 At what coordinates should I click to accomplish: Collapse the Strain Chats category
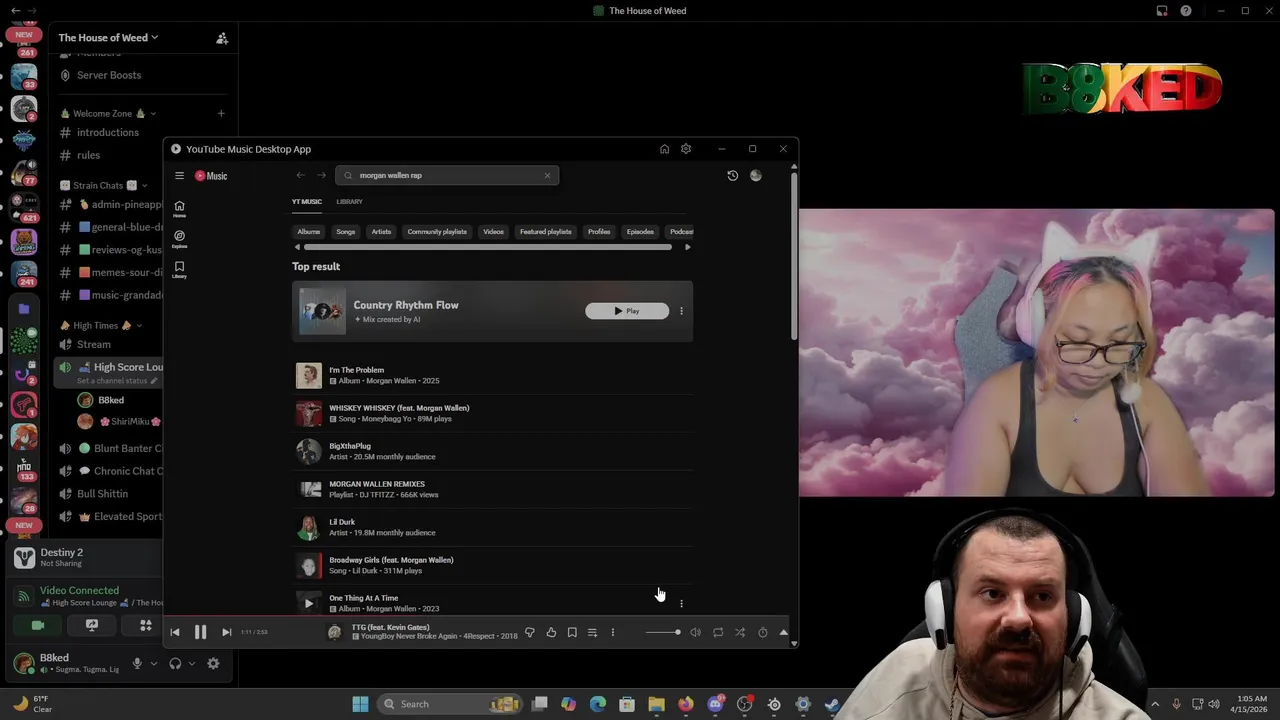click(104, 185)
